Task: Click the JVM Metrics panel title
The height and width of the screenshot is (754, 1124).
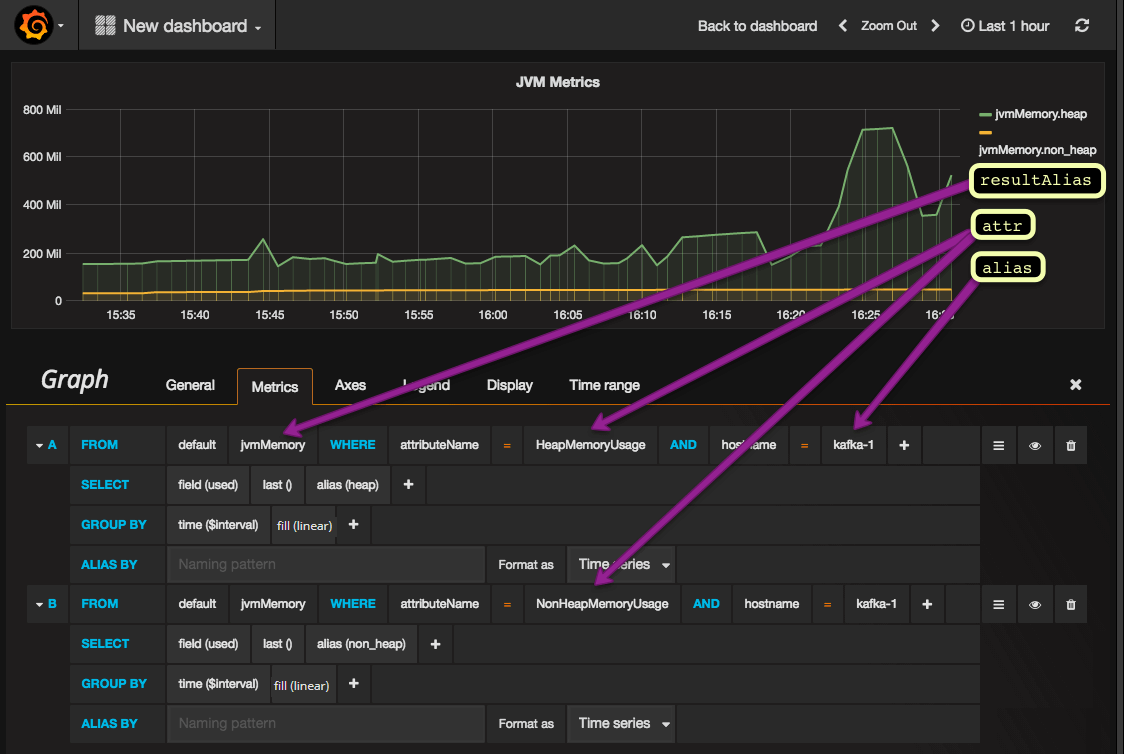Action: click(x=558, y=82)
